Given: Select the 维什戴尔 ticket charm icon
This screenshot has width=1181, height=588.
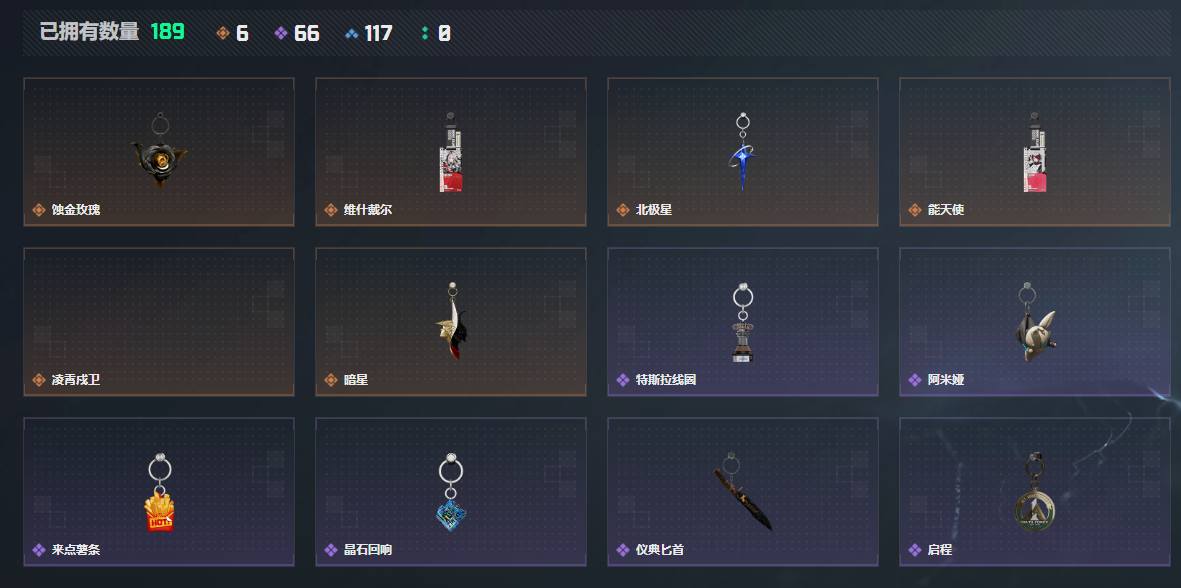Looking at the screenshot, I should (450, 153).
